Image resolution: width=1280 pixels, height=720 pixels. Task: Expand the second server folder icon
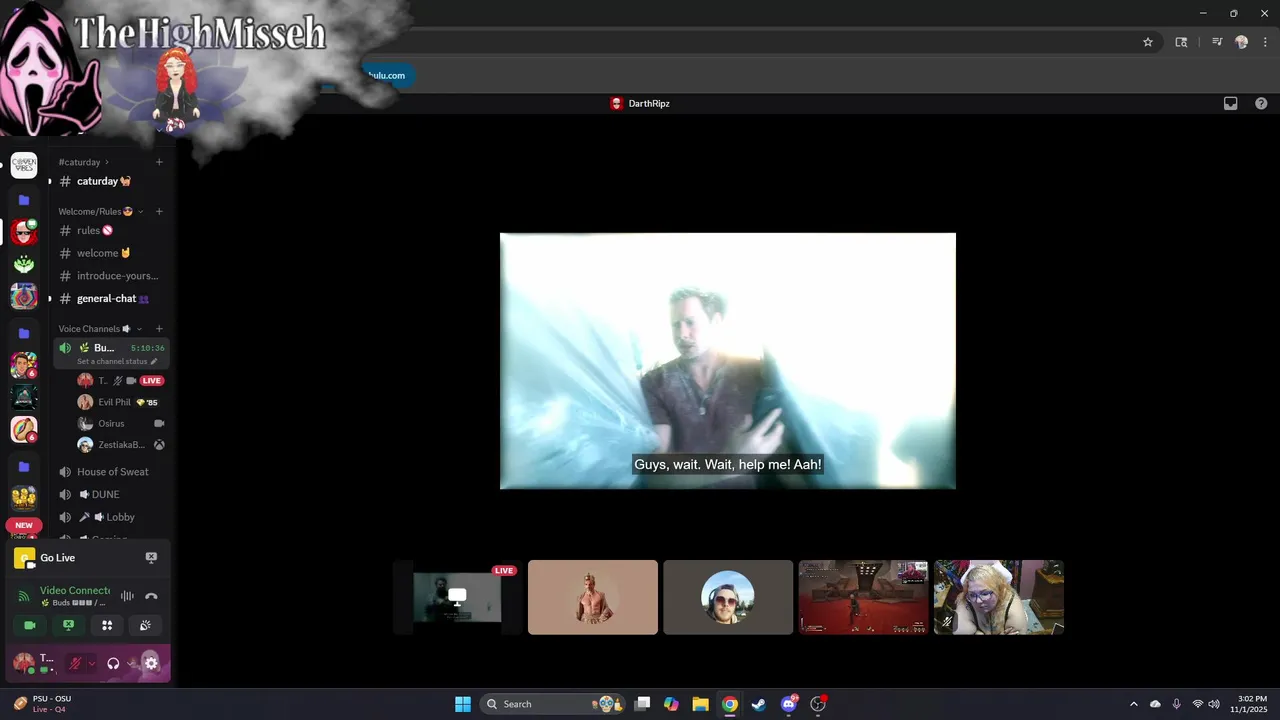click(x=24, y=333)
